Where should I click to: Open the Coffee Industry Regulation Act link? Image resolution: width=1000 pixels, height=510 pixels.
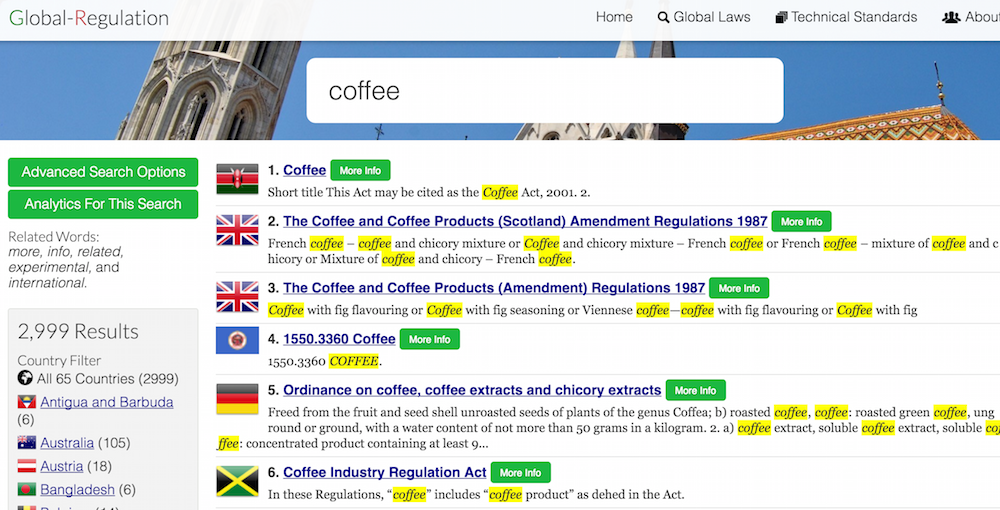click(x=384, y=472)
